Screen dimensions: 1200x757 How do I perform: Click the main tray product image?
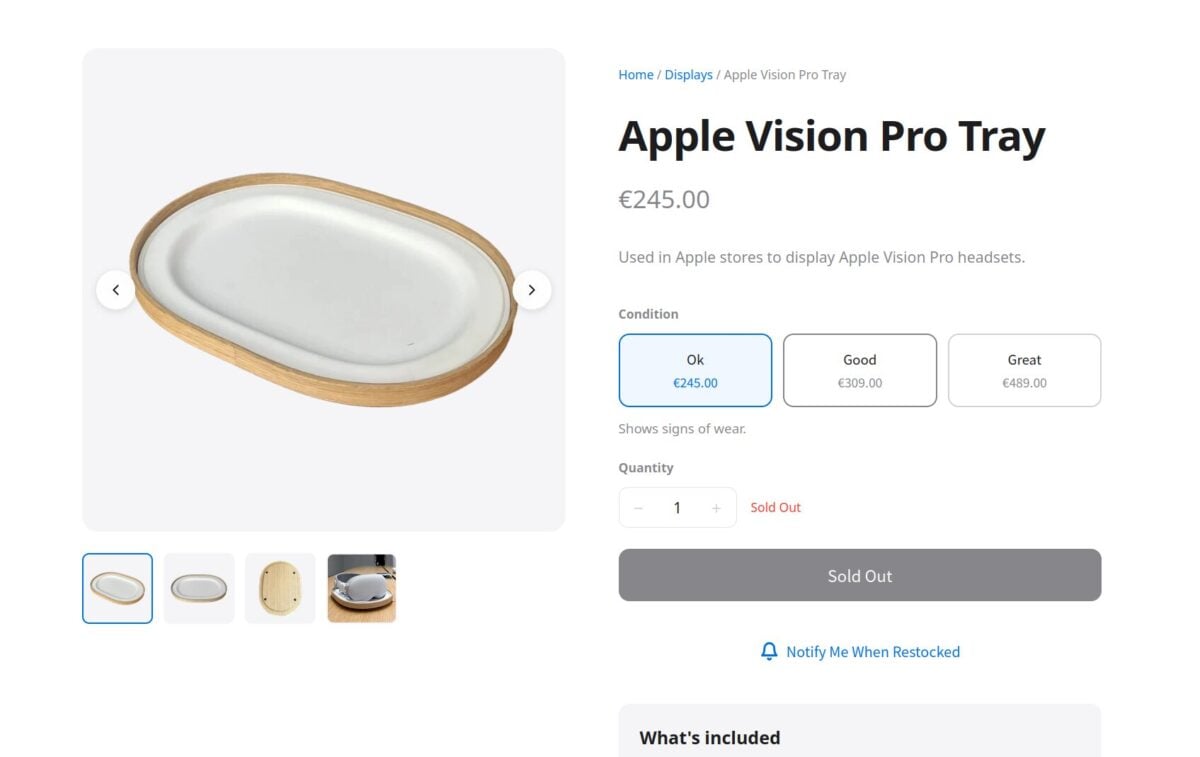(323, 290)
